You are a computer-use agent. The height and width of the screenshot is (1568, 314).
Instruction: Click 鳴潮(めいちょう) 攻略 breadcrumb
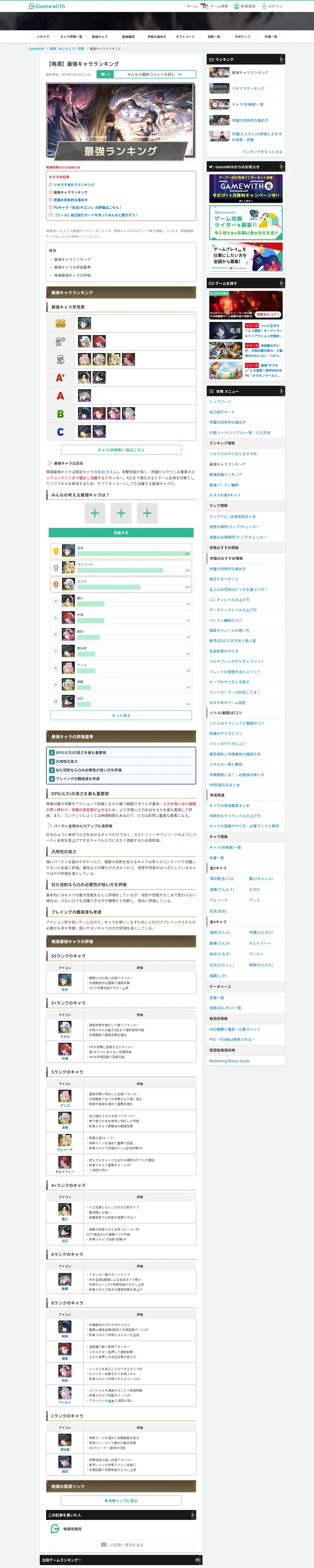click(x=67, y=49)
